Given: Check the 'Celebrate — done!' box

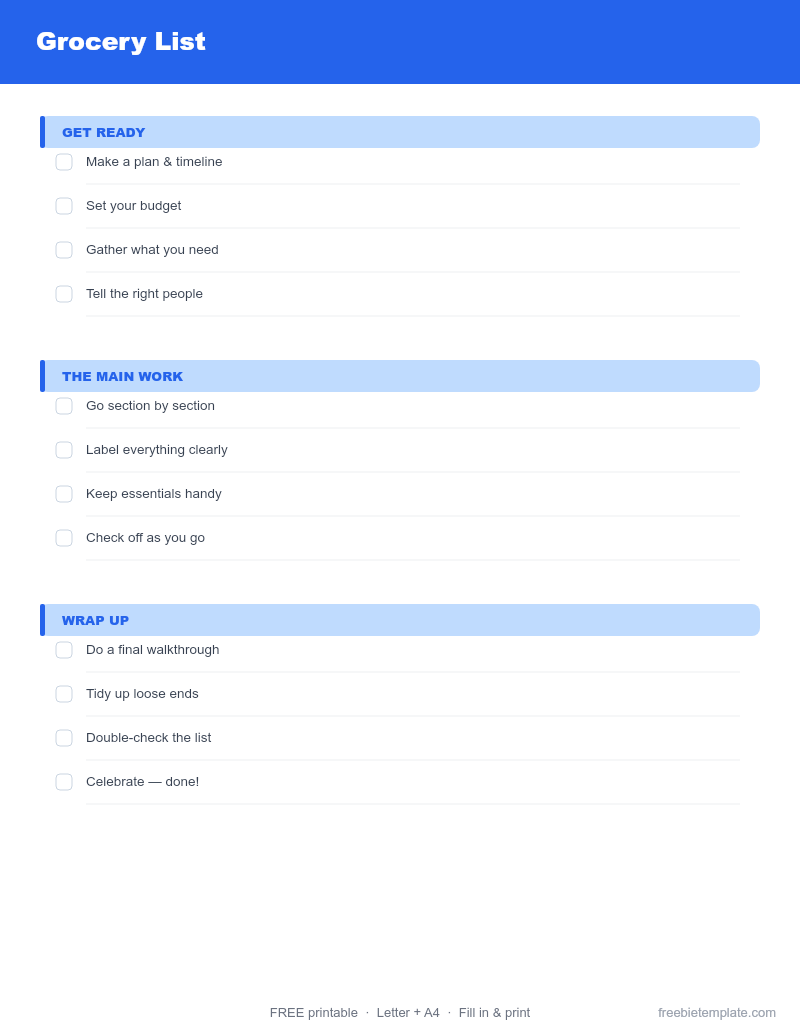Looking at the screenshot, I should pos(64,782).
